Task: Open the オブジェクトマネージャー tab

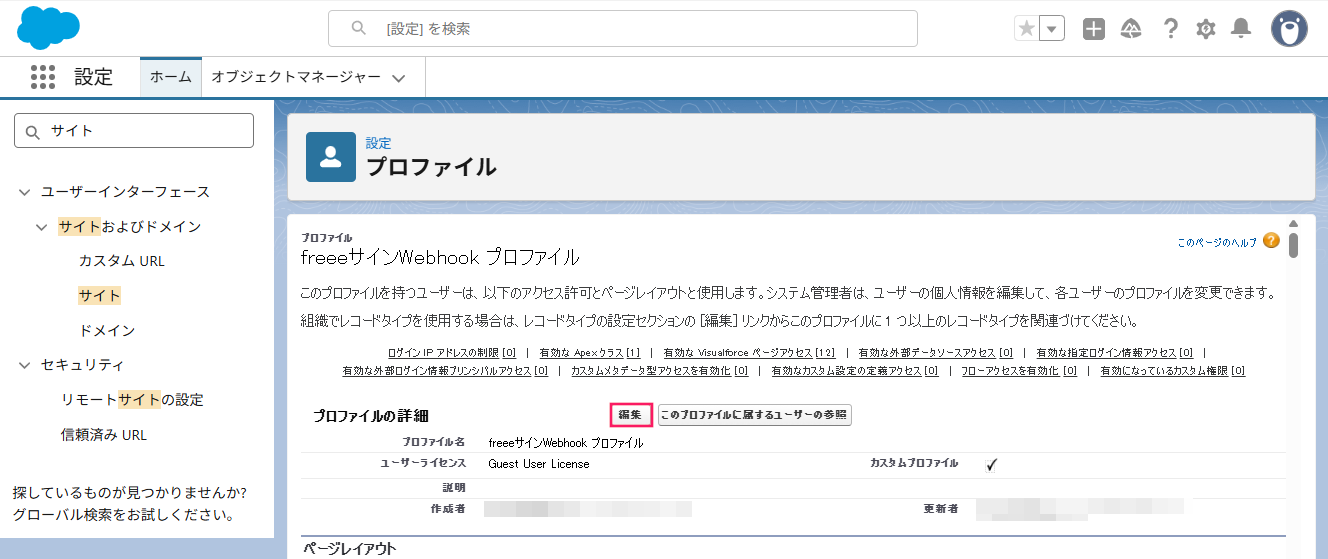Action: coord(296,77)
